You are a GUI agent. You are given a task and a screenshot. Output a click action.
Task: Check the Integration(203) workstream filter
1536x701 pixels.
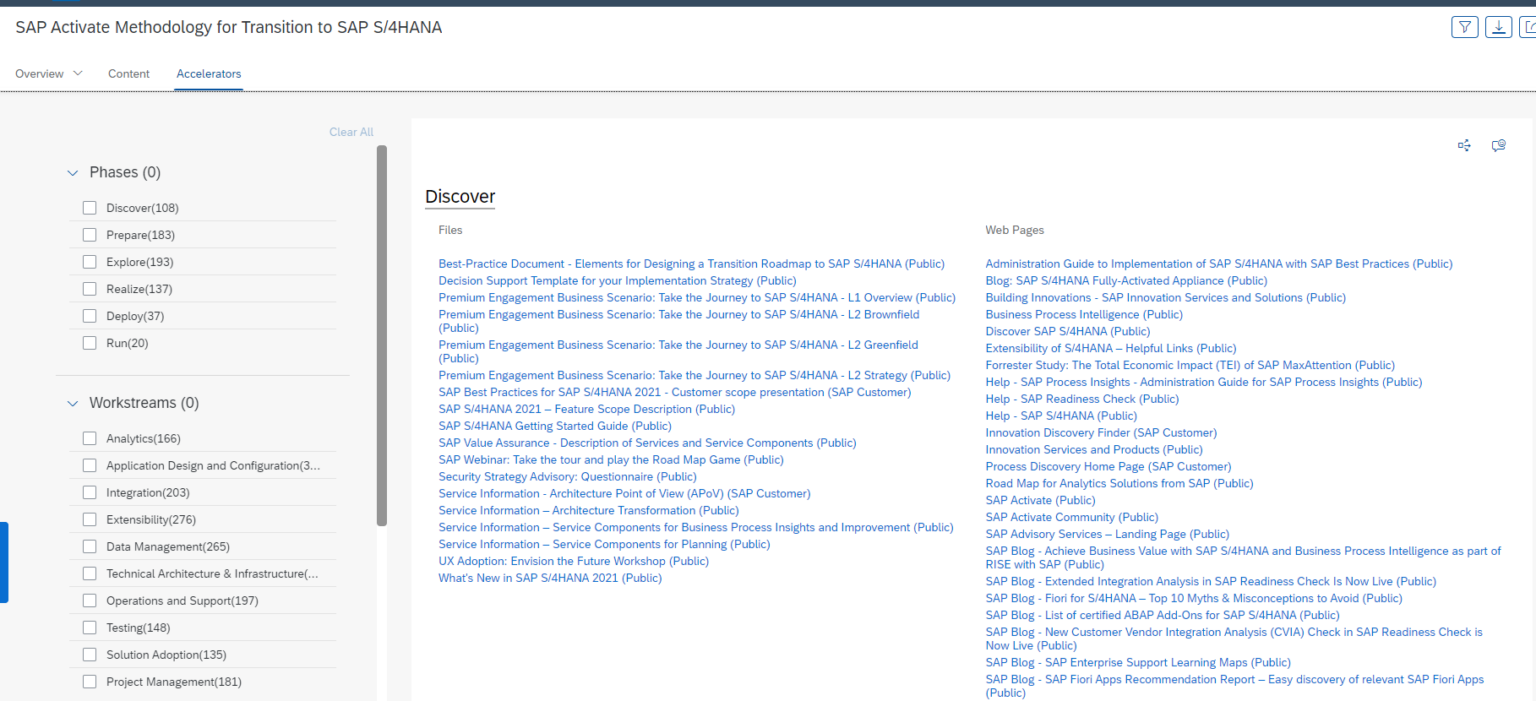(x=89, y=492)
